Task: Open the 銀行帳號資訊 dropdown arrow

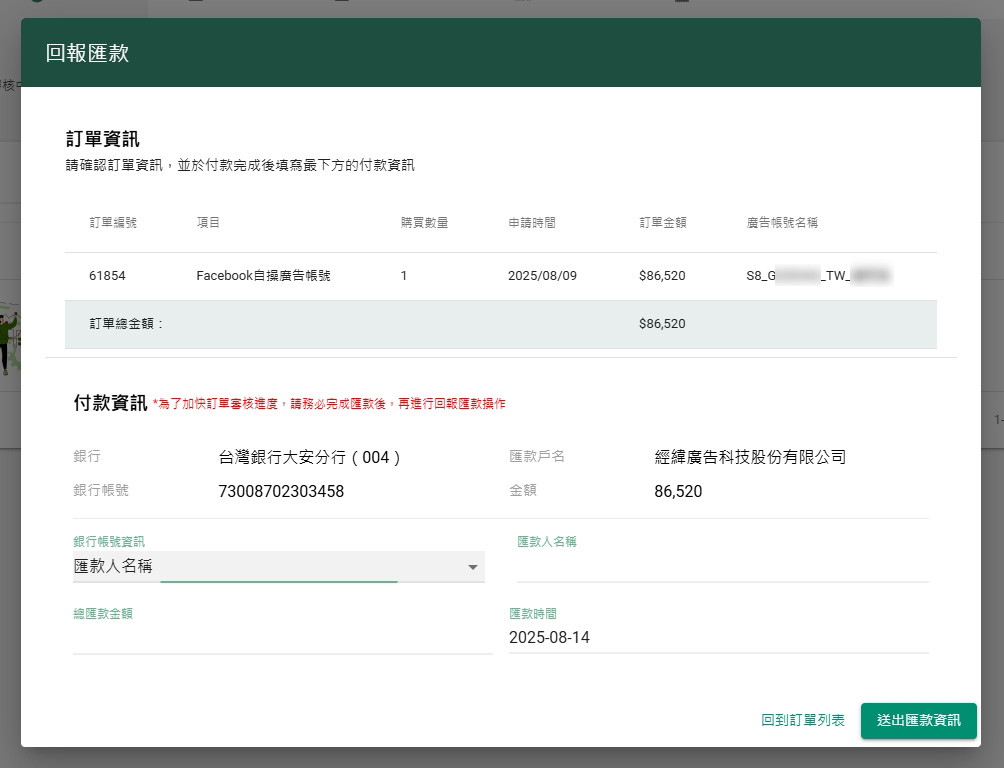Action: tap(472, 568)
